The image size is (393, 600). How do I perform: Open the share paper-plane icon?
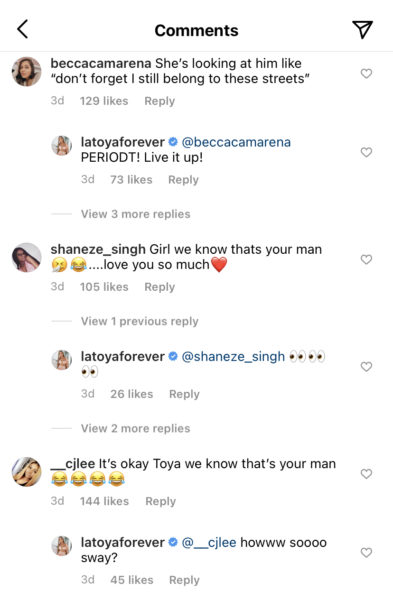[x=362, y=29]
